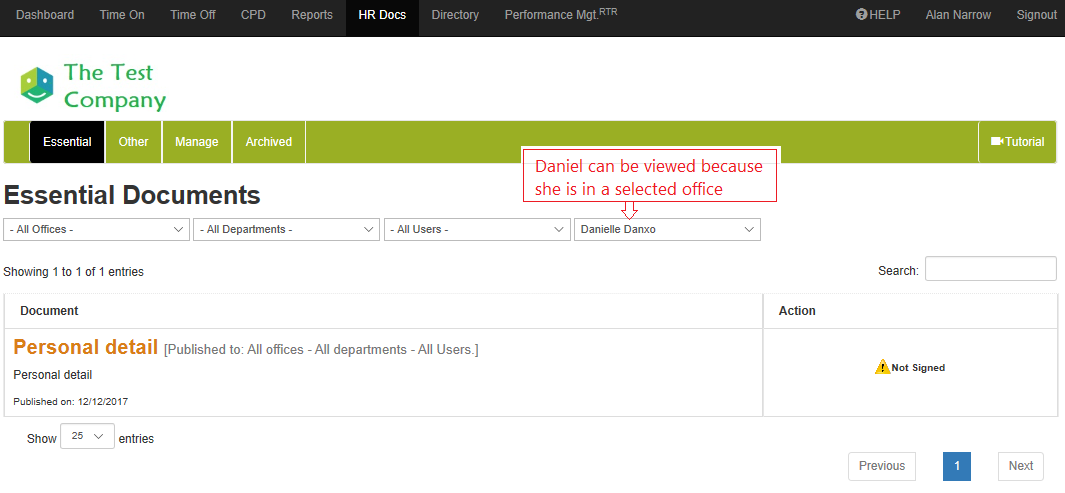The width and height of the screenshot is (1065, 493).
Task: Navigate to the Reports menu item
Action: point(312,15)
